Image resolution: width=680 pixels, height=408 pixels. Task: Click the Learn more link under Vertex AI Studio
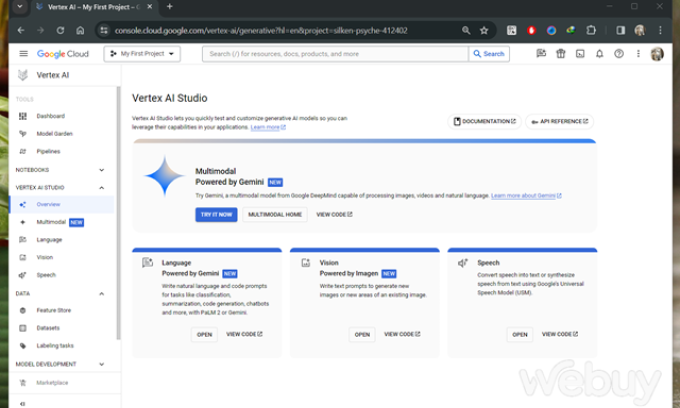[268, 127]
